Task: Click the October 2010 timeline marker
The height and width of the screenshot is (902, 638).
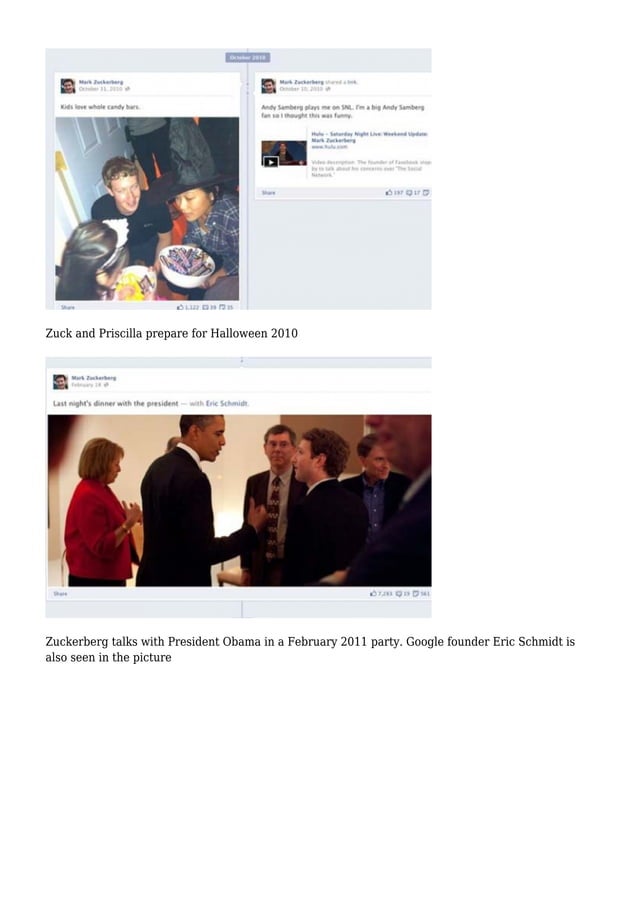Action: coord(247,58)
